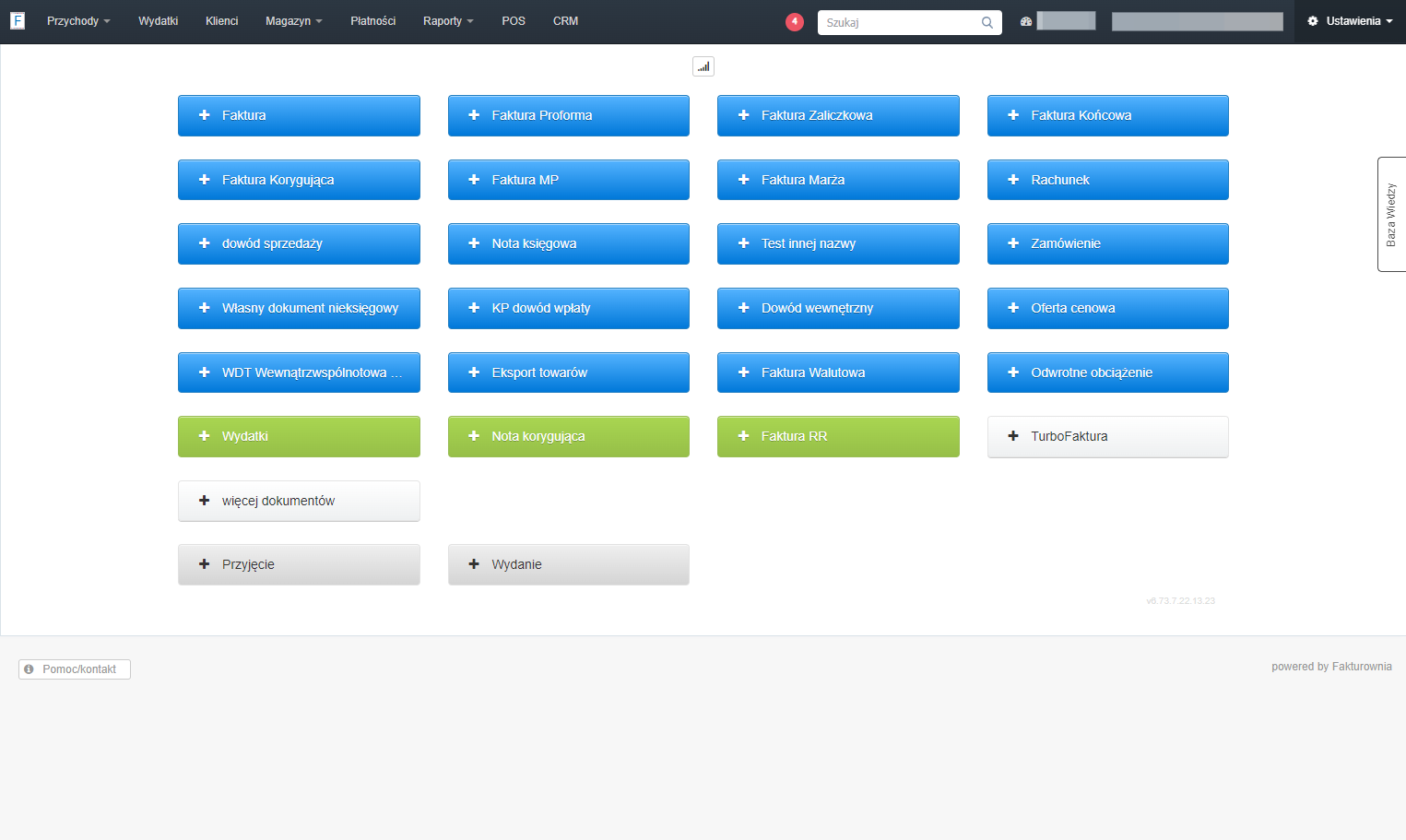The image size is (1406, 840).
Task: Click the search magnifier icon
Action: point(987,22)
